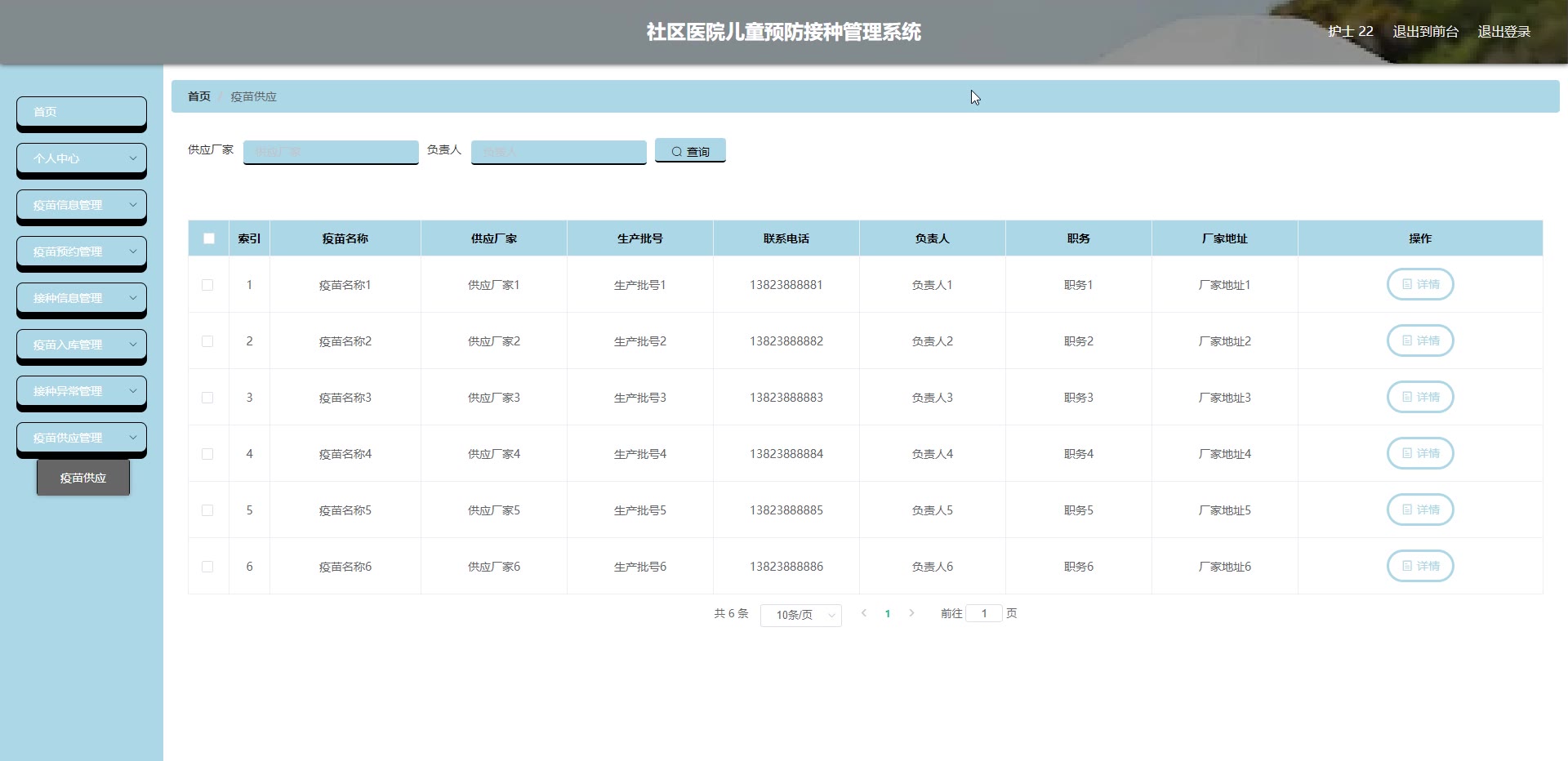Click the 共 6 条 total count text

point(731,613)
